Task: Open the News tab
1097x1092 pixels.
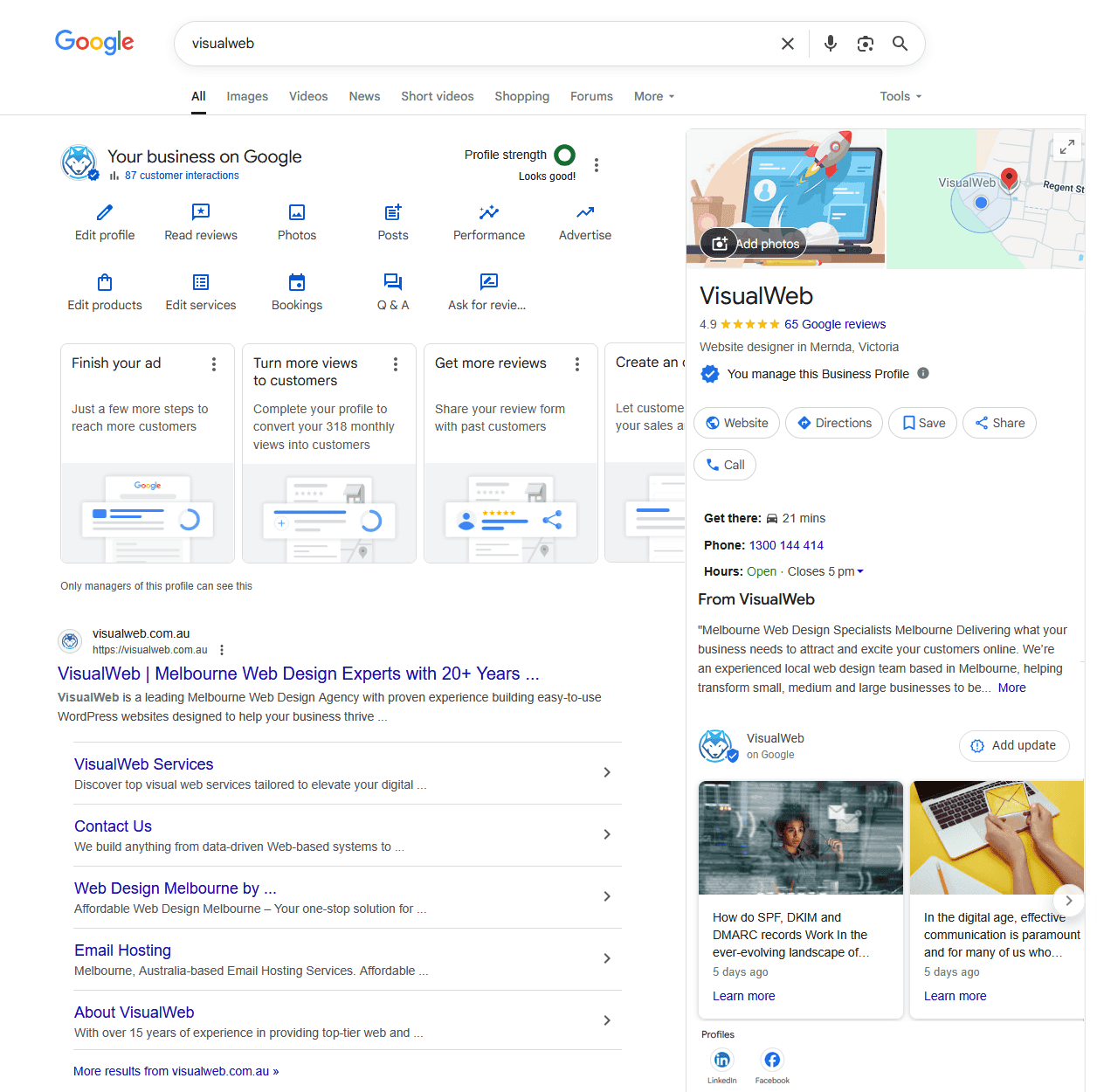Action: pyautogui.click(x=364, y=96)
